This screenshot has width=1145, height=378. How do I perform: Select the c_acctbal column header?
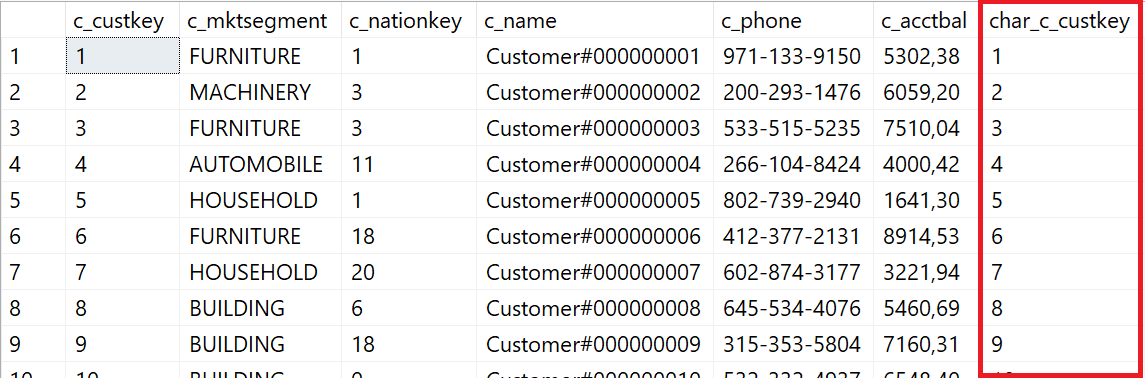pos(925,21)
